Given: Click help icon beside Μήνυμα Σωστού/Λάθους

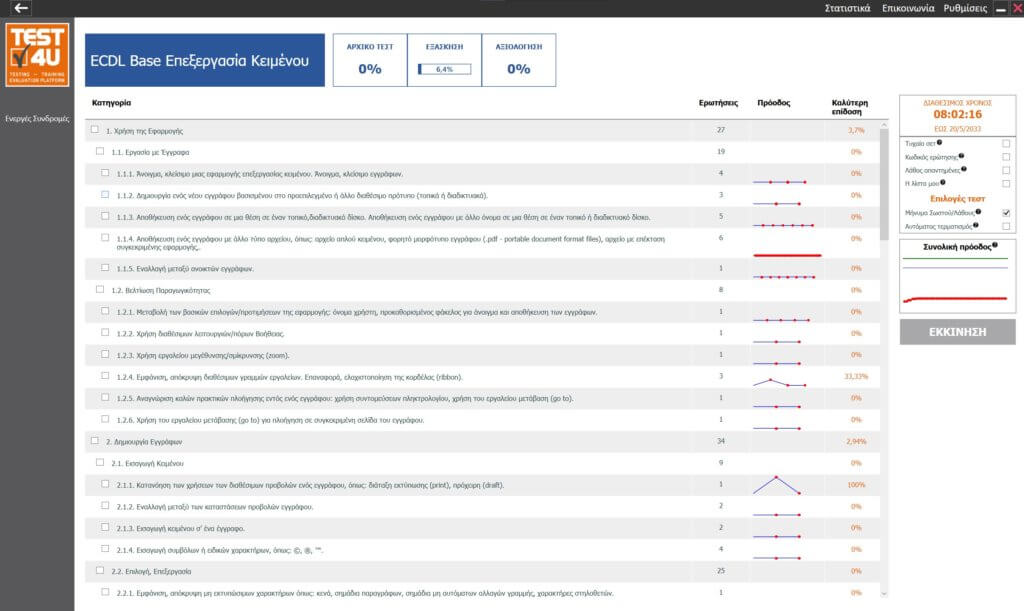Looking at the screenshot, I should 977,212.
